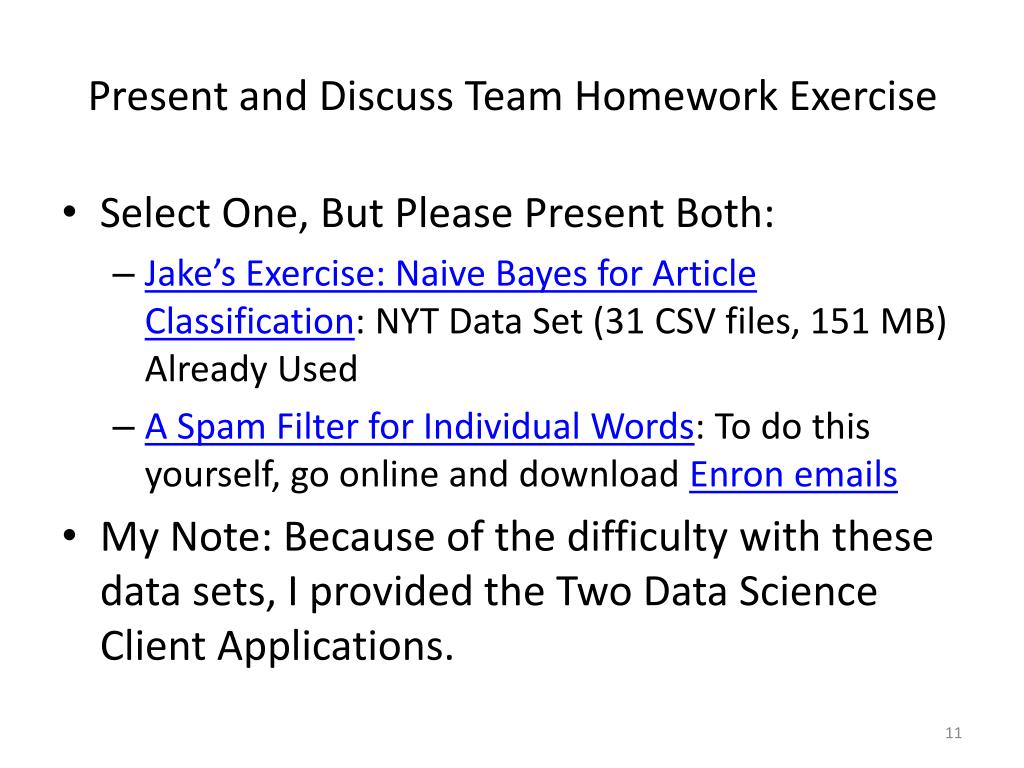Click the 'To do this' text after spam link
This screenshot has height=768, width=1024.
tap(793, 426)
